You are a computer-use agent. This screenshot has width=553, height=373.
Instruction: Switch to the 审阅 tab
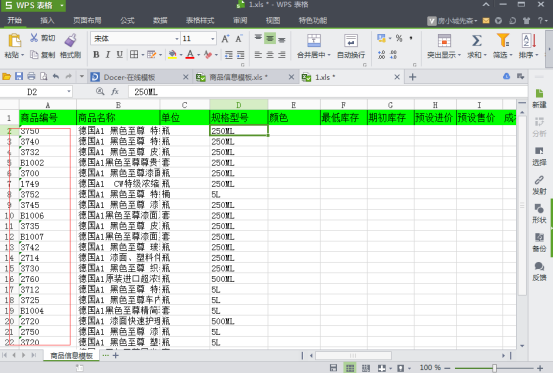(240, 20)
